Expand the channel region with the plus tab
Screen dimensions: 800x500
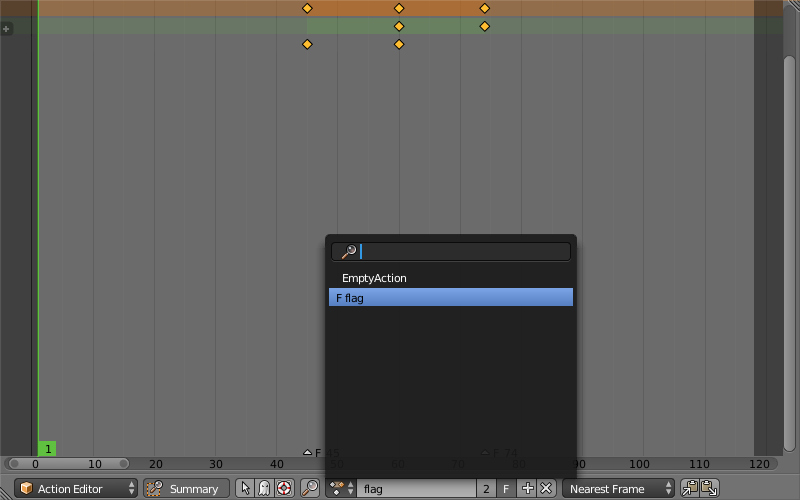[x=6, y=29]
